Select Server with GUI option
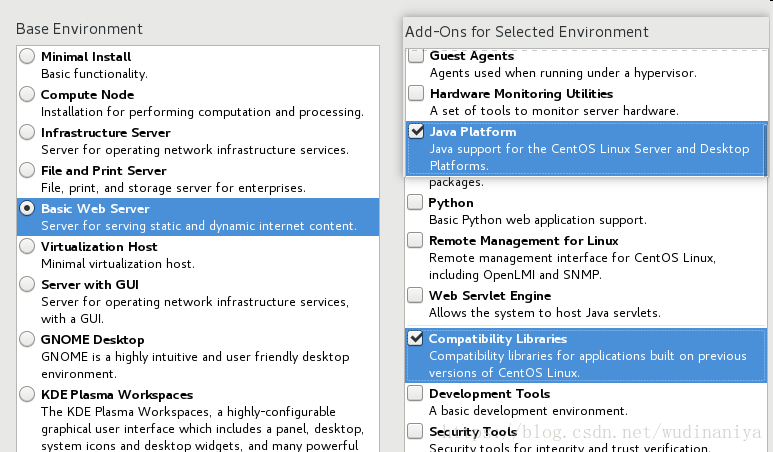The width and height of the screenshot is (773, 452). point(27,284)
